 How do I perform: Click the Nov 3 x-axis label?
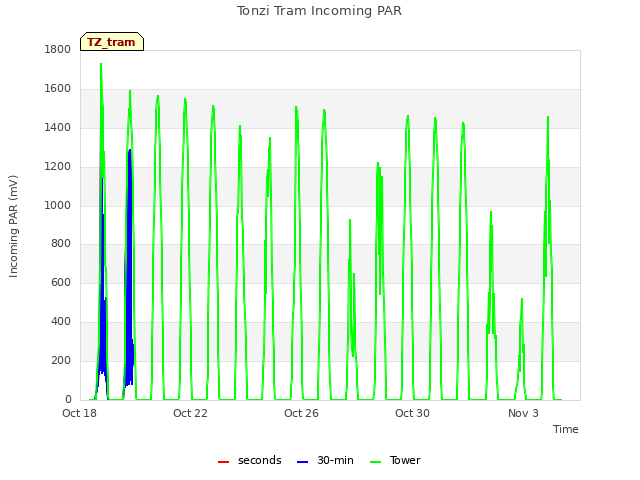[523, 413]
